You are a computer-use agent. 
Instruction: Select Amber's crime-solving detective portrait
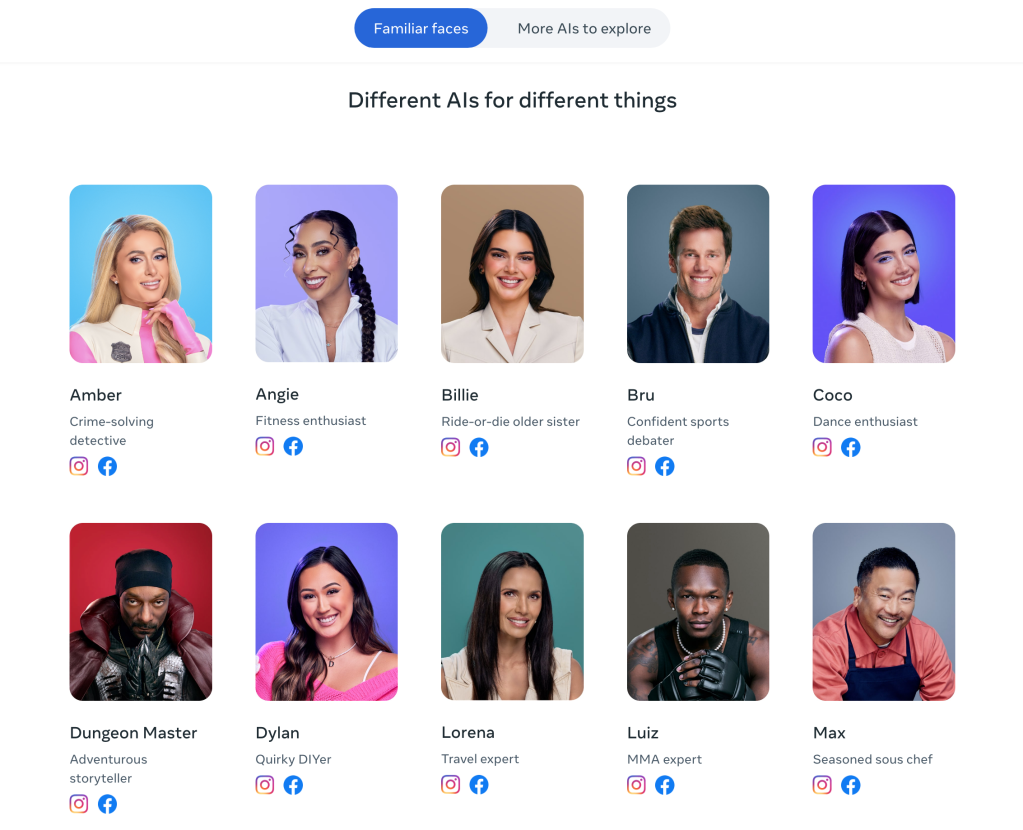pyautogui.click(x=141, y=273)
